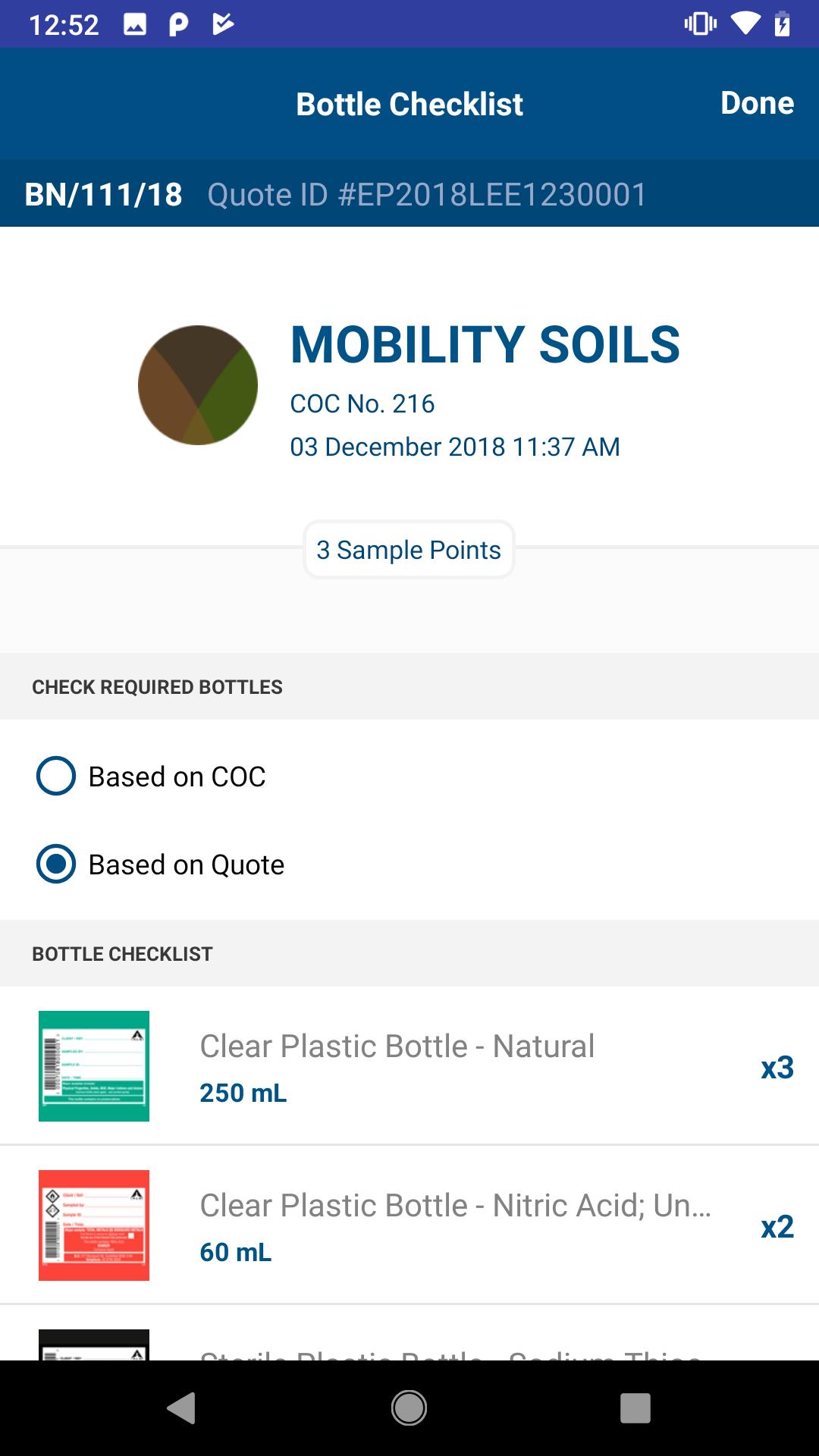Image resolution: width=819 pixels, height=1456 pixels.
Task: Tap the image notification icon in status bar
Action: click(x=135, y=25)
